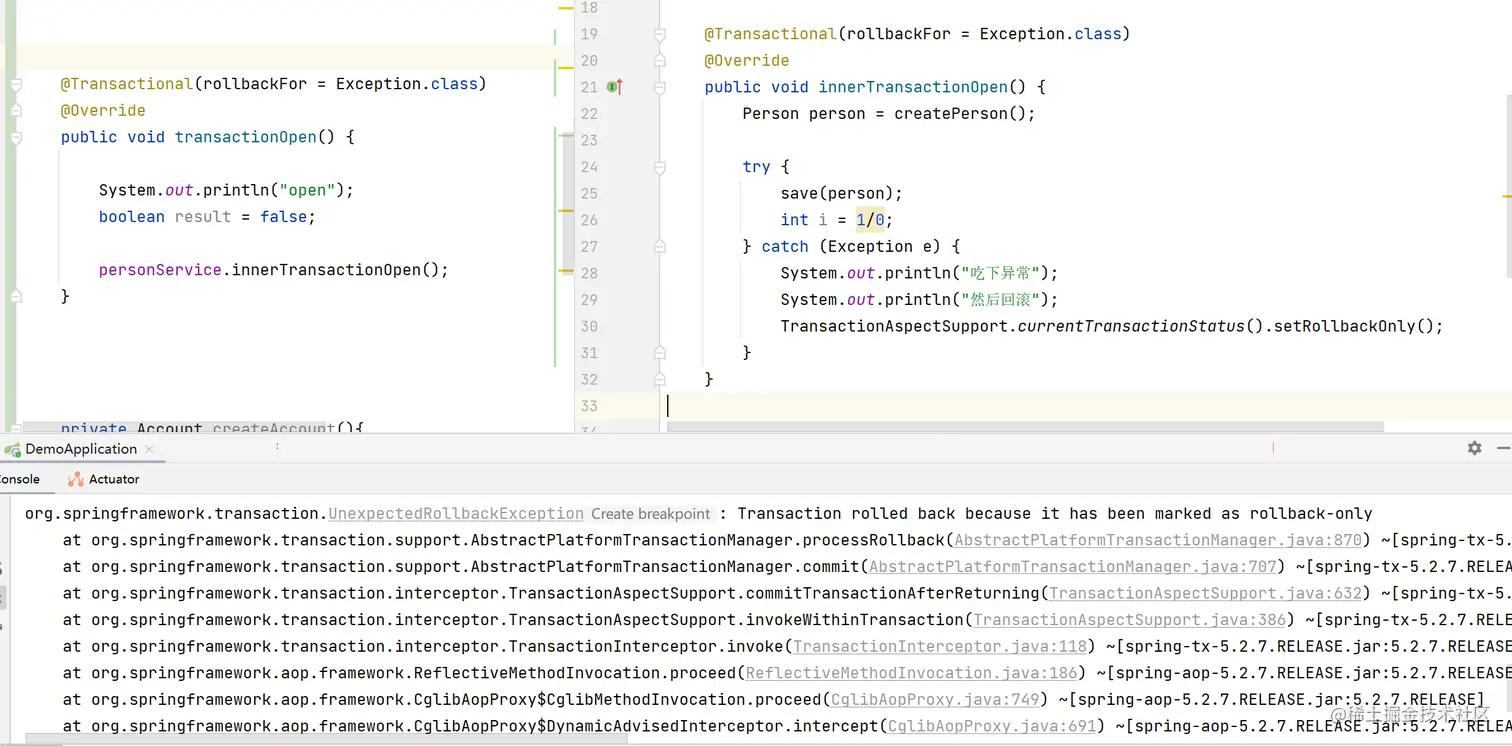Open AbstractPlatformTransactionManager.java:870 link

pos(1158,540)
